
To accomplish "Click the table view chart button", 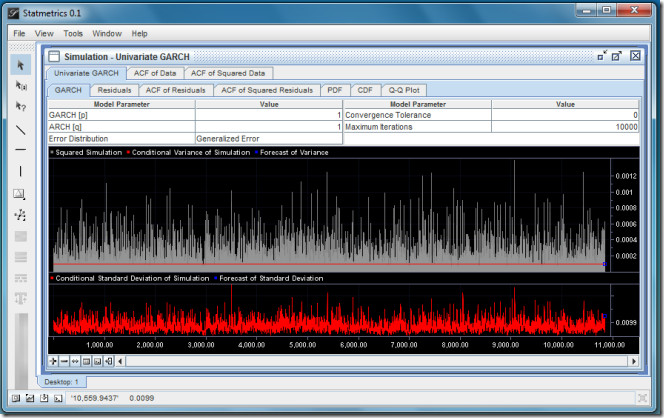I will (86, 361).
